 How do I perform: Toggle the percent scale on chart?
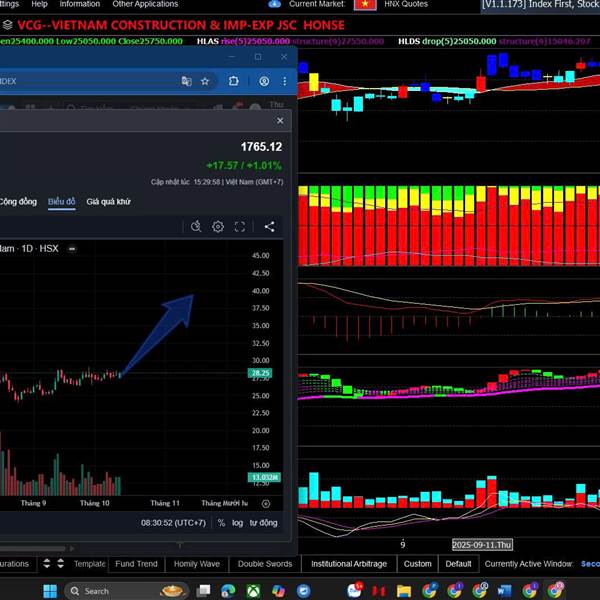coord(221,523)
